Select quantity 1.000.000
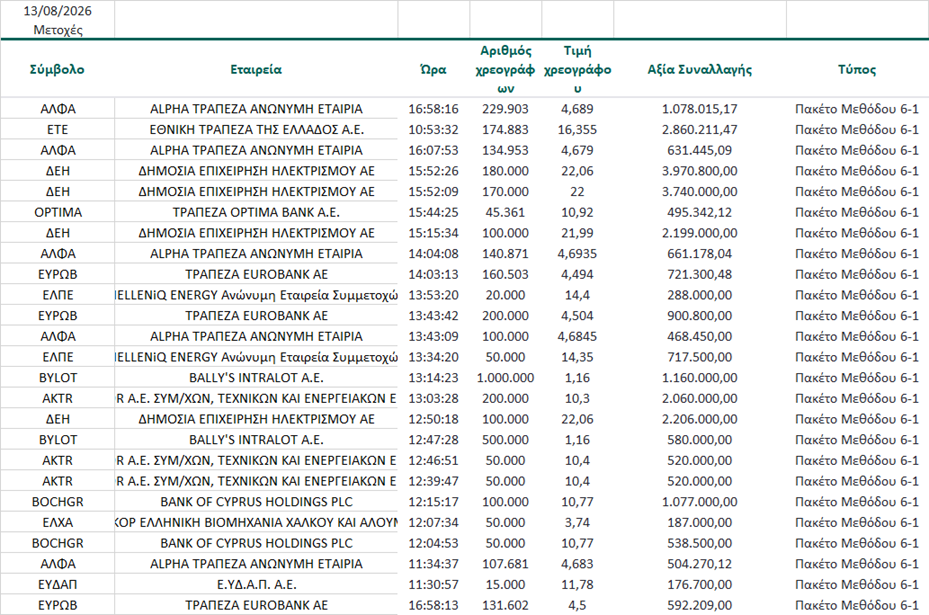 (505, 378)
